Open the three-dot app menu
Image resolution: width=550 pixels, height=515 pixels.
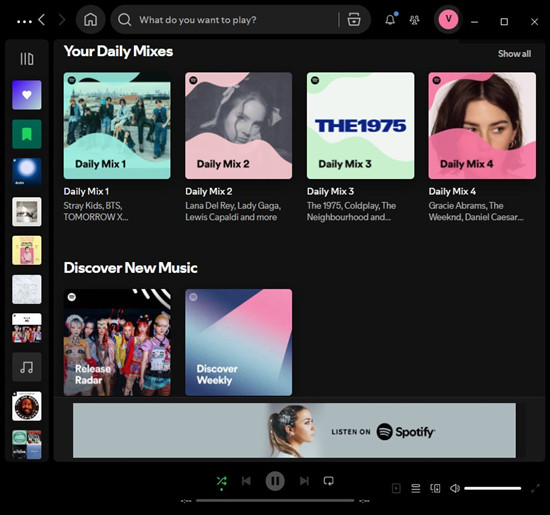tap(24, 21)
